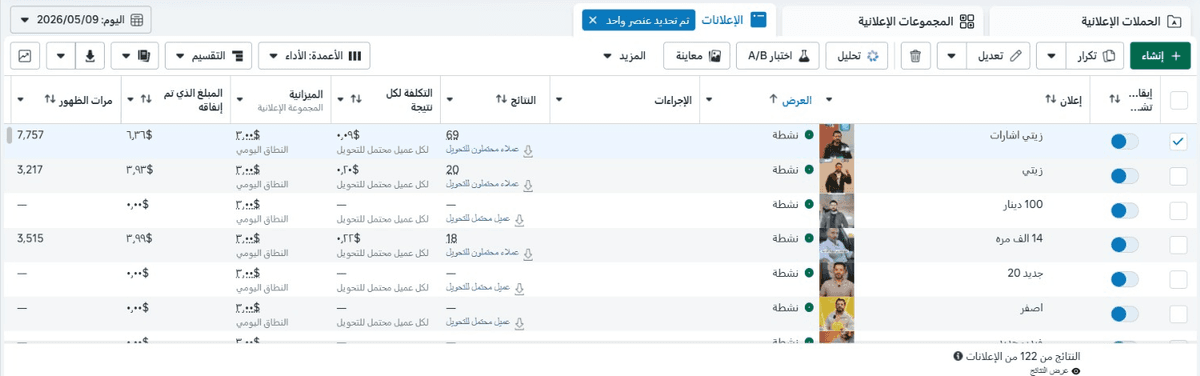Image resolution: width=1200 pixels, height=376 pixels.
Task: Click the charts view icon
Action: [x=24, y=56]
